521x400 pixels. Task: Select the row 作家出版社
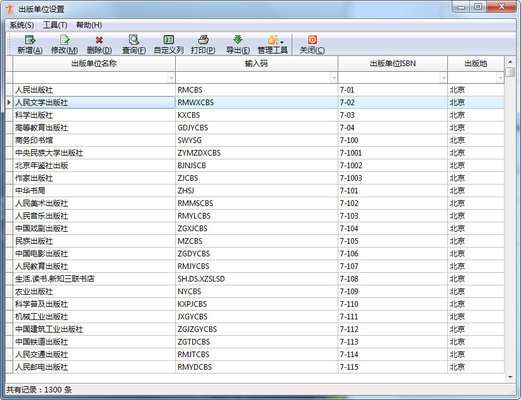click(x=258, y=178)
